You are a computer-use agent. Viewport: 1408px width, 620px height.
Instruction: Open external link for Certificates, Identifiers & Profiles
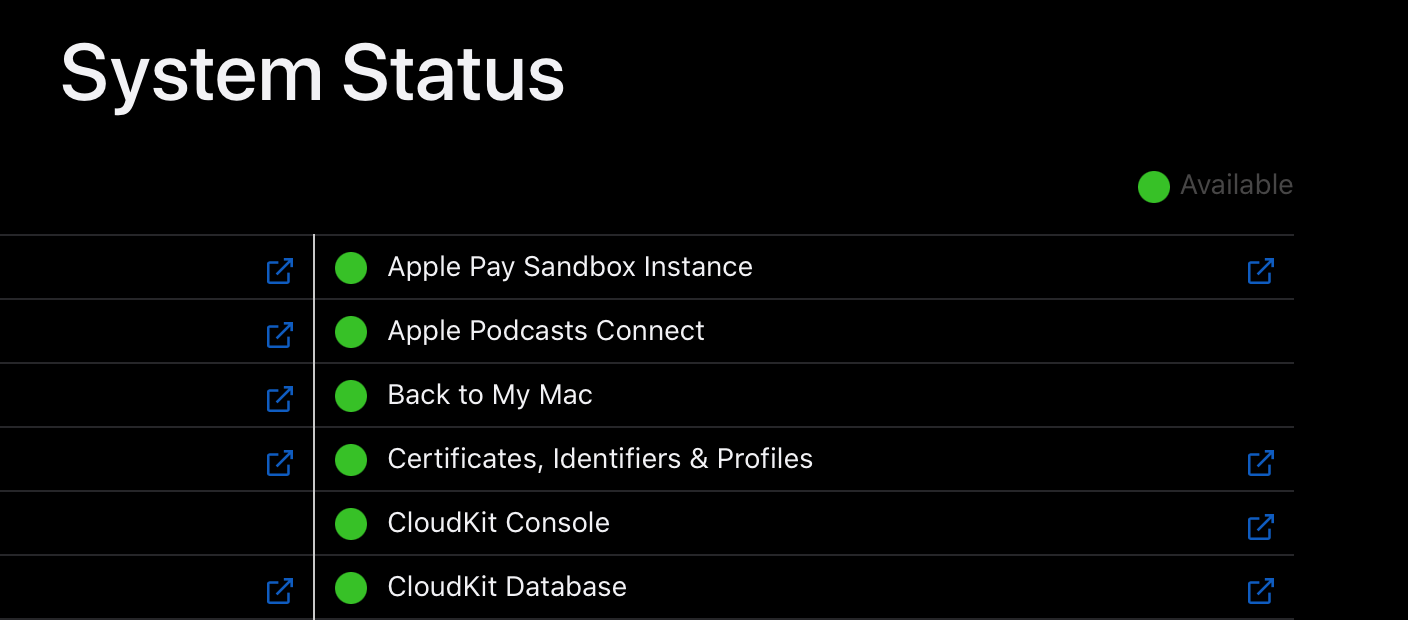point(1260,462)
